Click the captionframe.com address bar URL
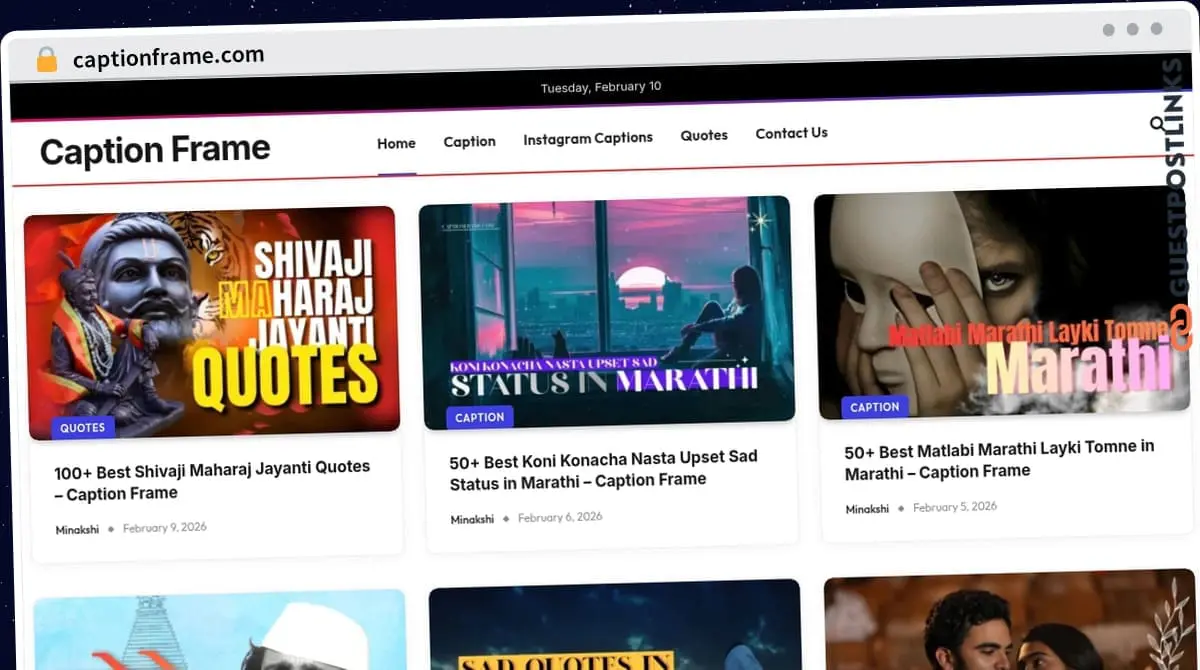This screenshot has width=1200, height=670. coord(168,58)
